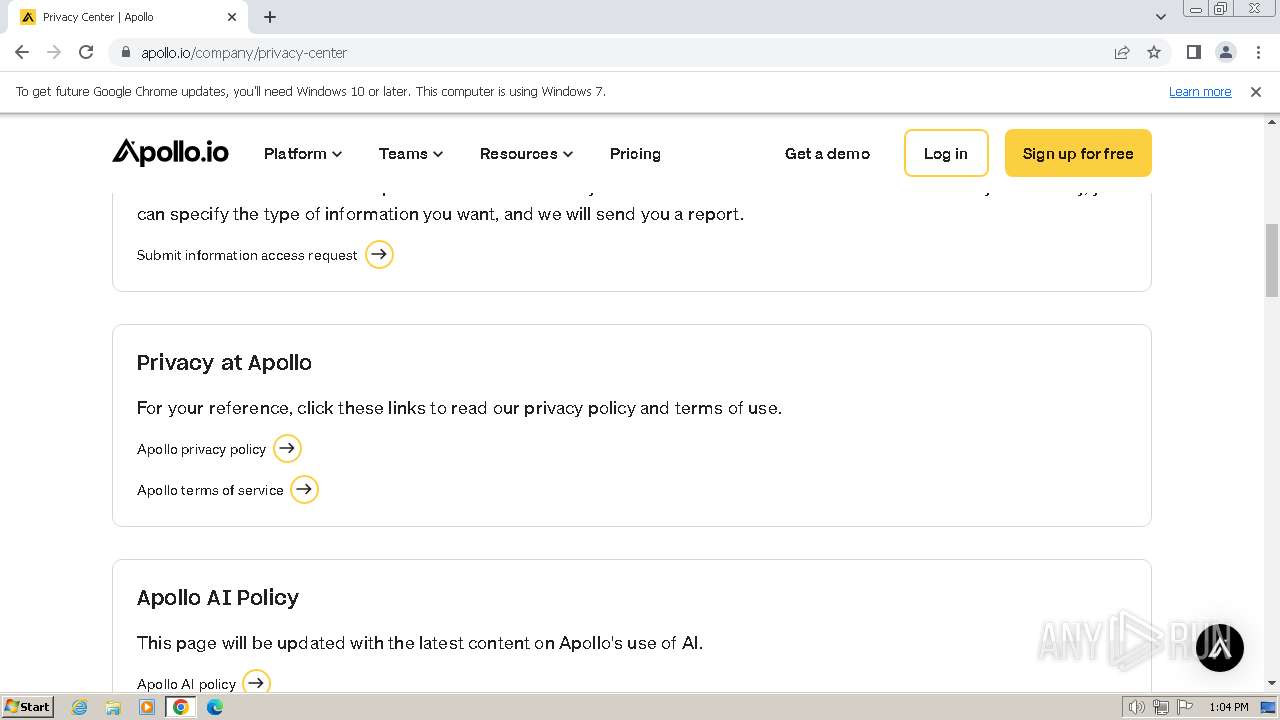The image size is (1280, 720).
Task: Expand the Resources menu
Action: pos(526,153)
